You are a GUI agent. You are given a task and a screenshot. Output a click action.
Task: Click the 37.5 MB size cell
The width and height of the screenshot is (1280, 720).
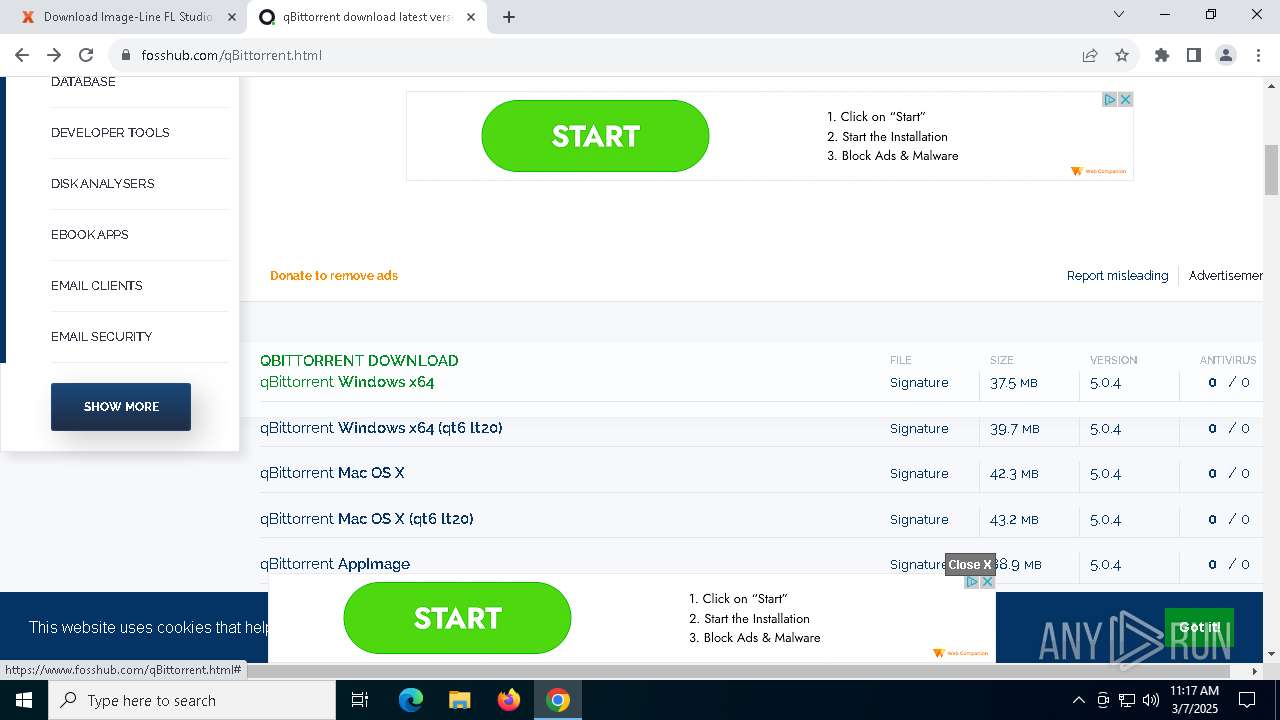click(x=1014, y=383)
